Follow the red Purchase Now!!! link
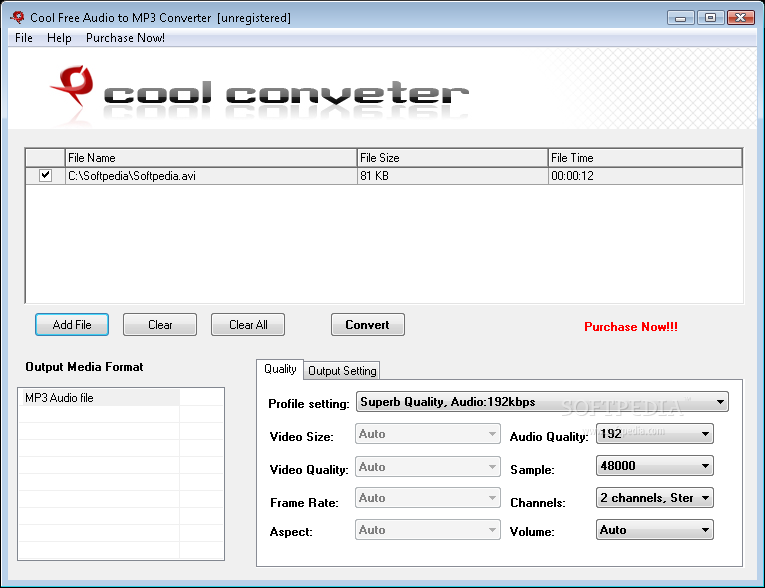Screen dimensions: 765x588 point(631,326)
